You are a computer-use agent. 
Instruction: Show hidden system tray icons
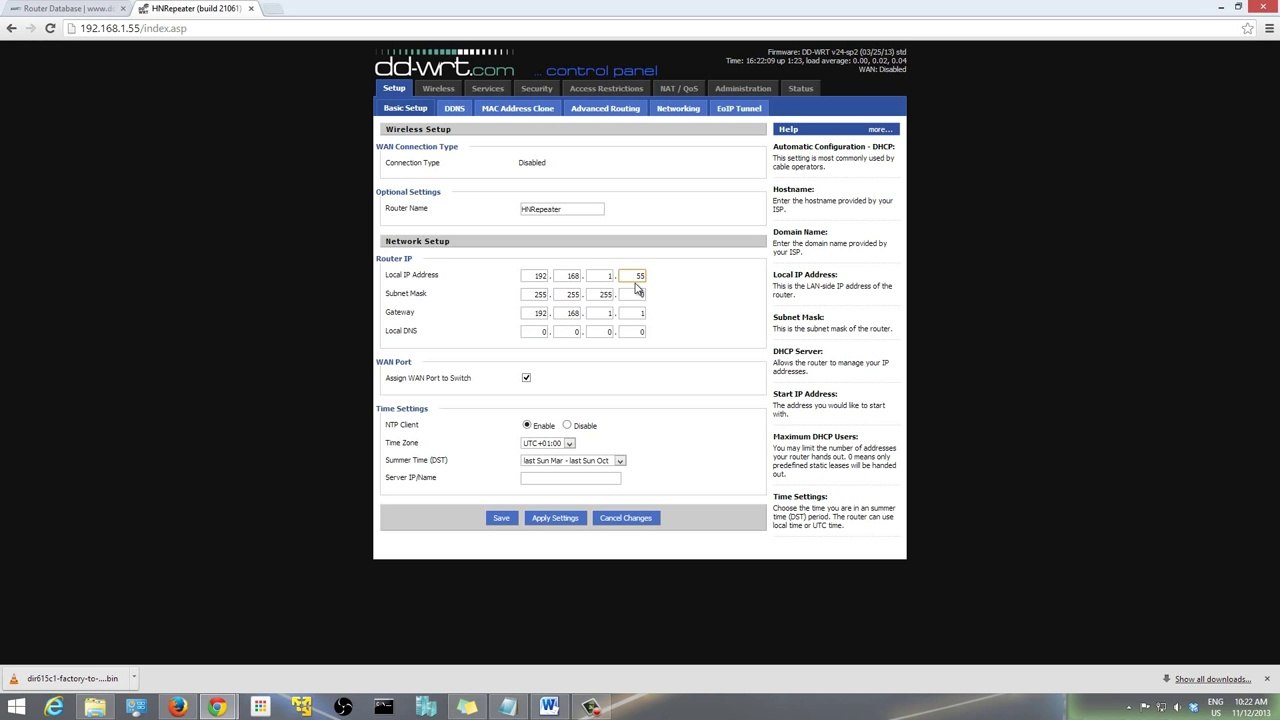tap(1129, 707)
